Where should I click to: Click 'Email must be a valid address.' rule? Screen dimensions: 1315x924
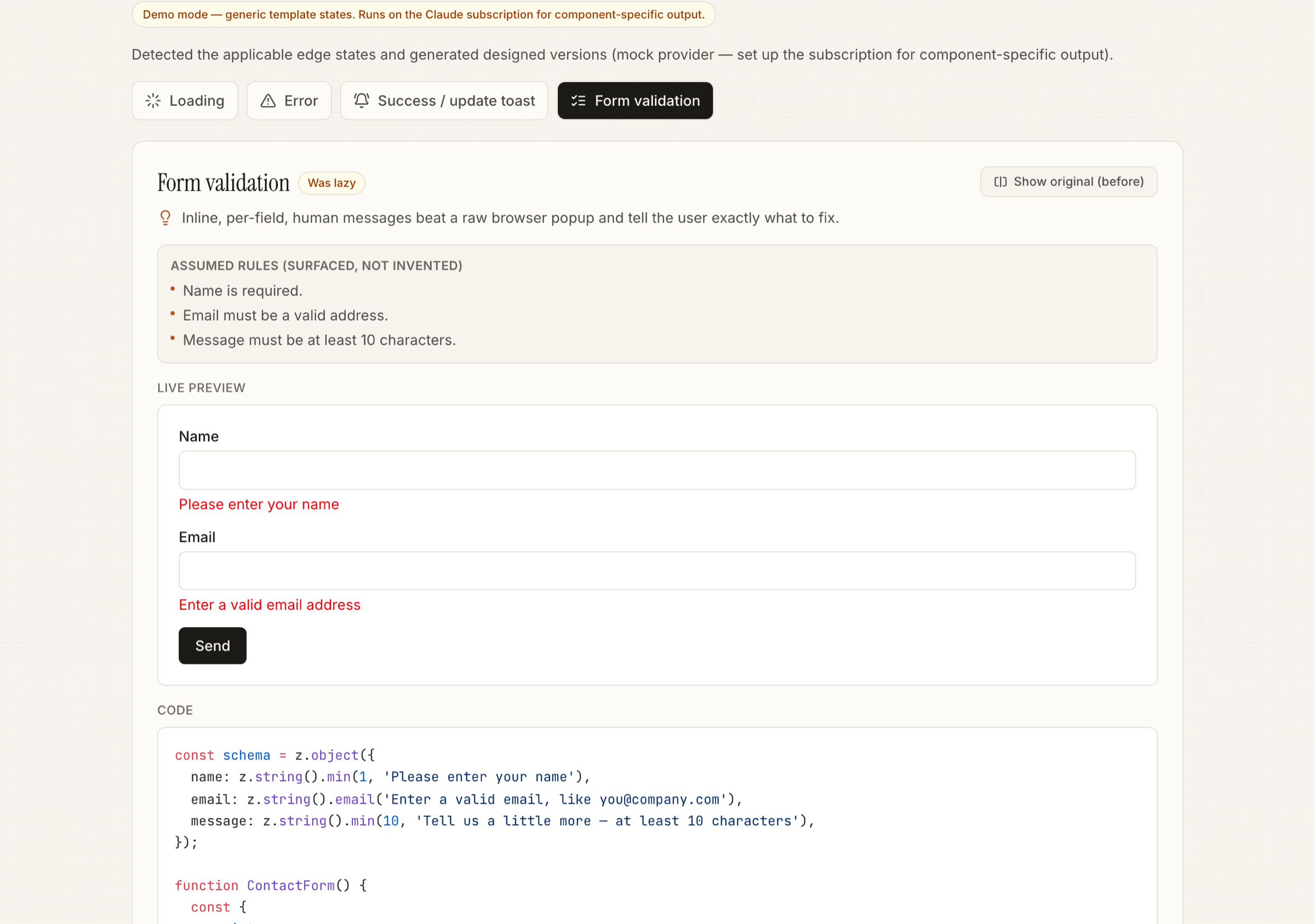click(x=285, y=315)
